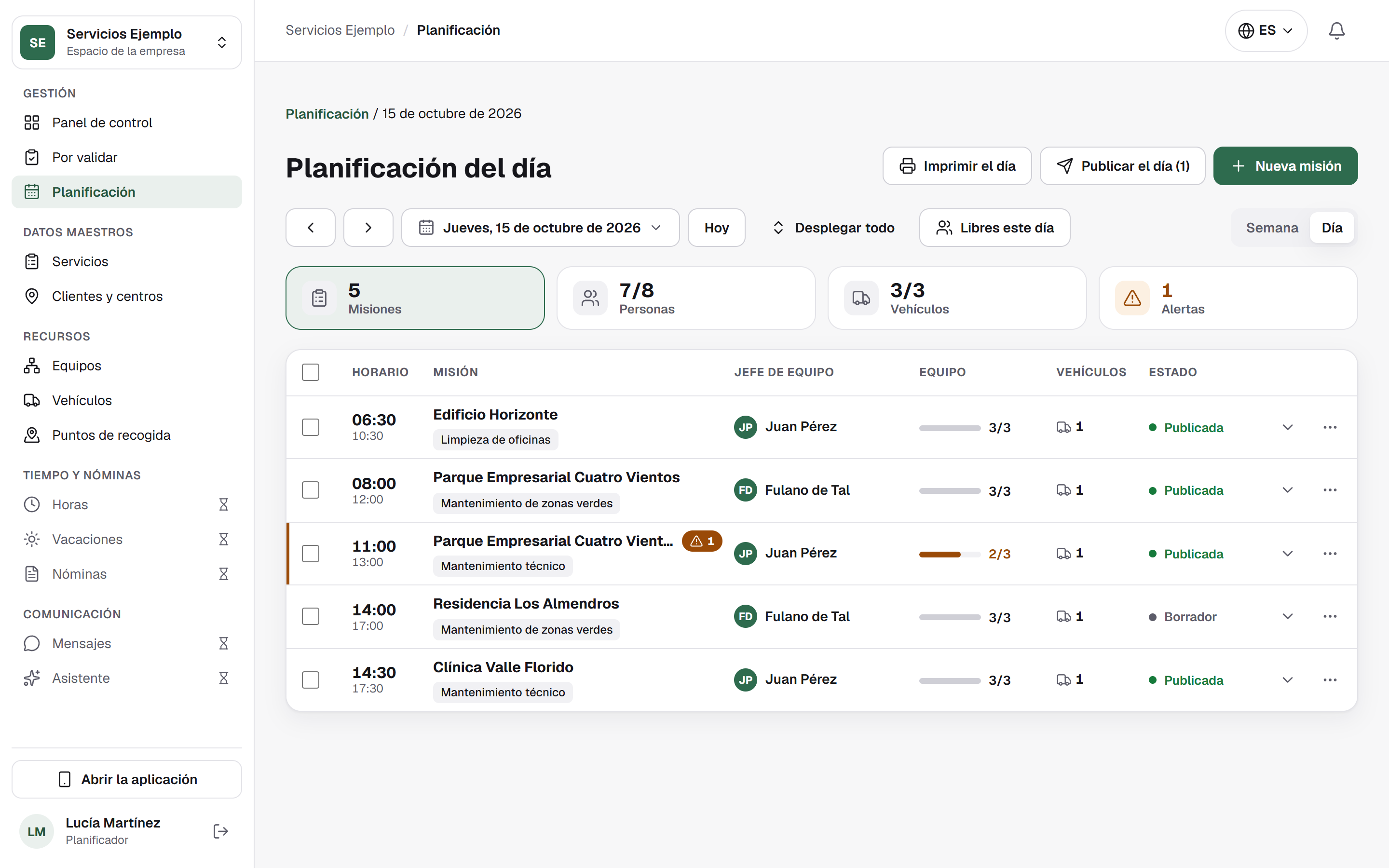Expand the 08:00 Parque Empresarial row
This screenshot has height=868, width=1389.
click(x=1287, y=489)
